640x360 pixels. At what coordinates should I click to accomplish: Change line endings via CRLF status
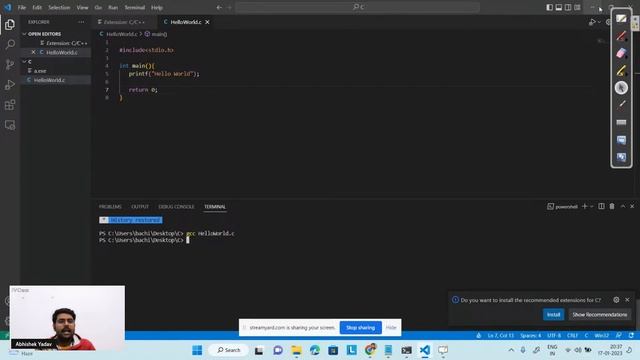tap(572, 336)
